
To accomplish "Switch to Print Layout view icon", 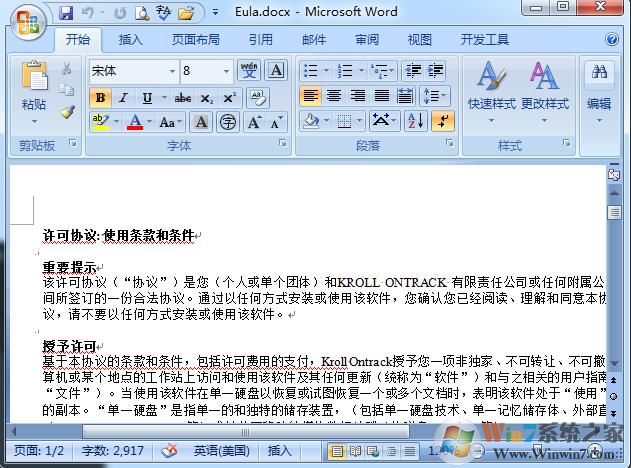I will (337, 451).
